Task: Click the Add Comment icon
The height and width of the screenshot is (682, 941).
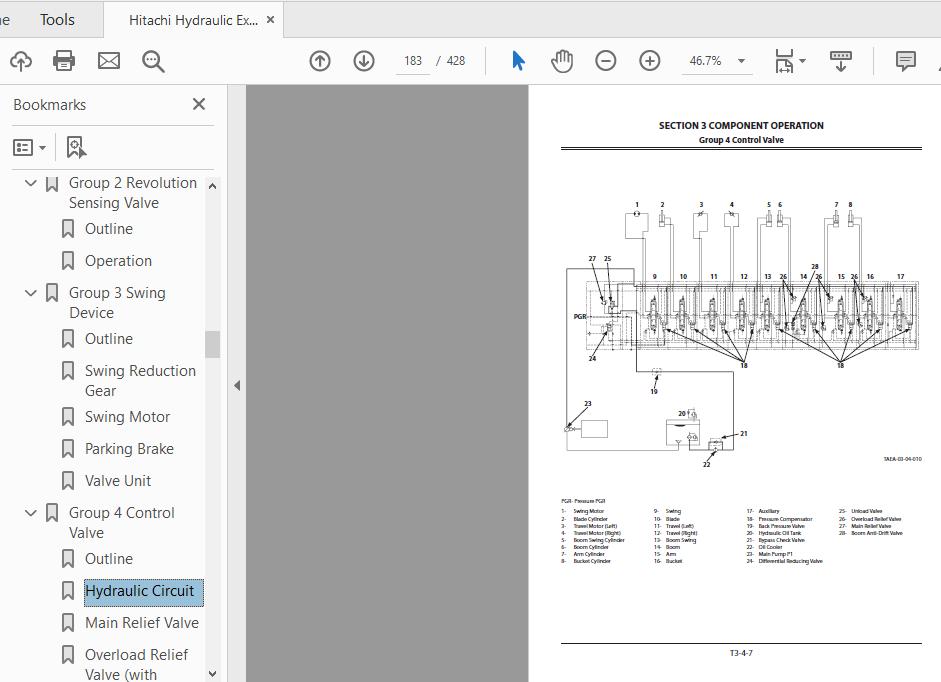Action: tap(904, 60)
